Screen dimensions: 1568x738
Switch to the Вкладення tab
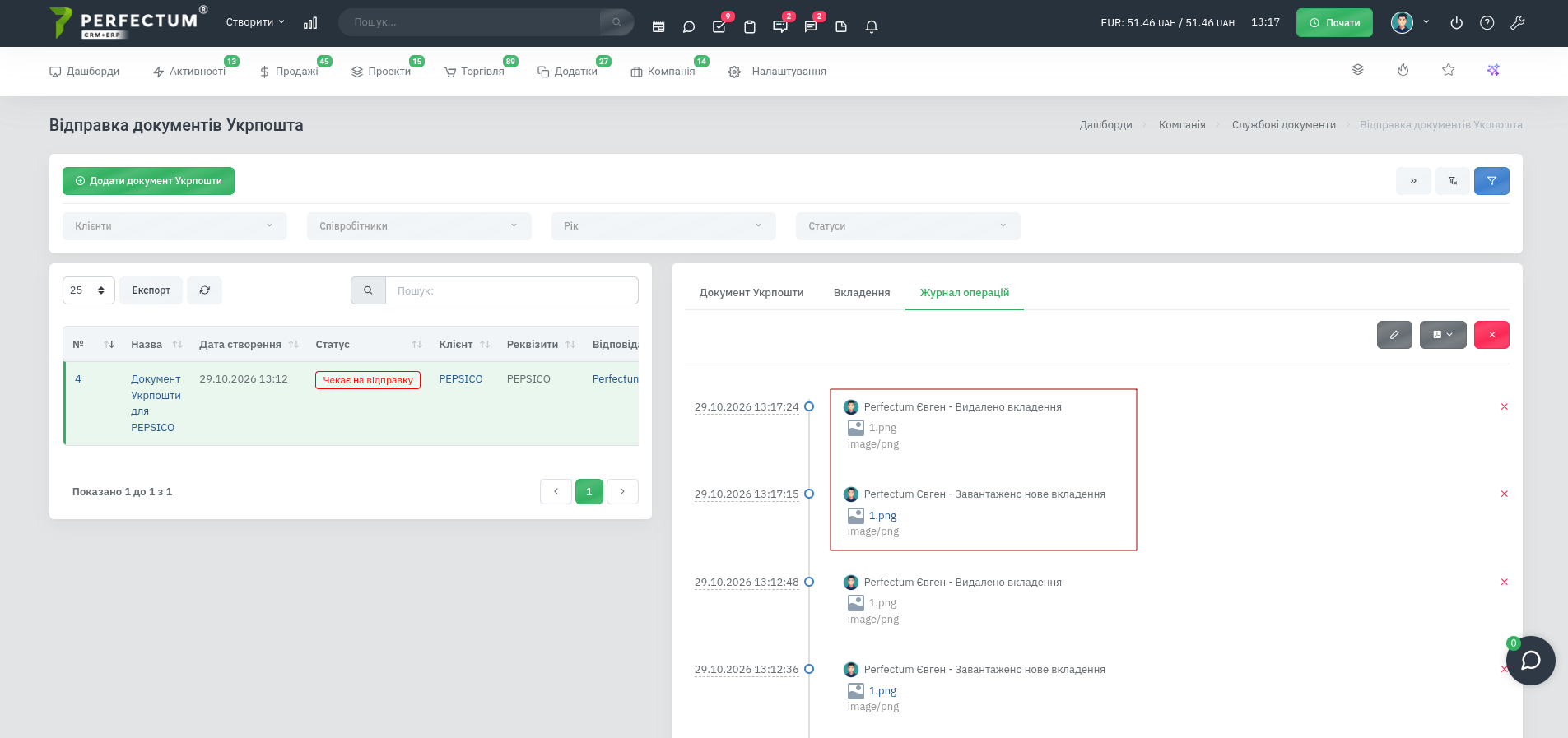click(862, 293)
